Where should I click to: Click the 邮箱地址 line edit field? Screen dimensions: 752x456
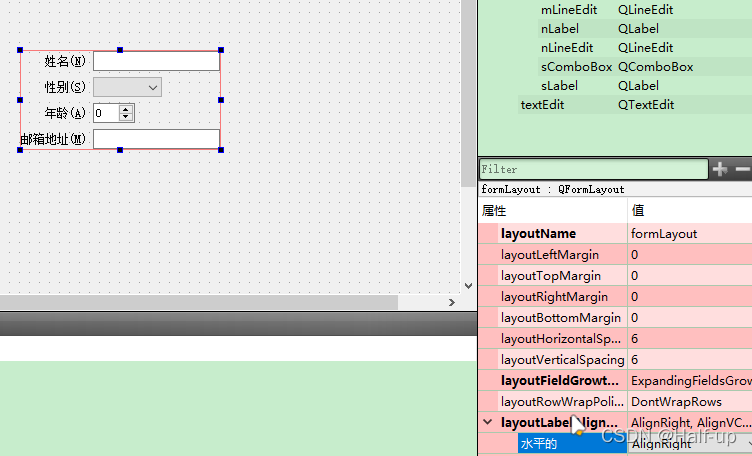(x=156, y=139)
